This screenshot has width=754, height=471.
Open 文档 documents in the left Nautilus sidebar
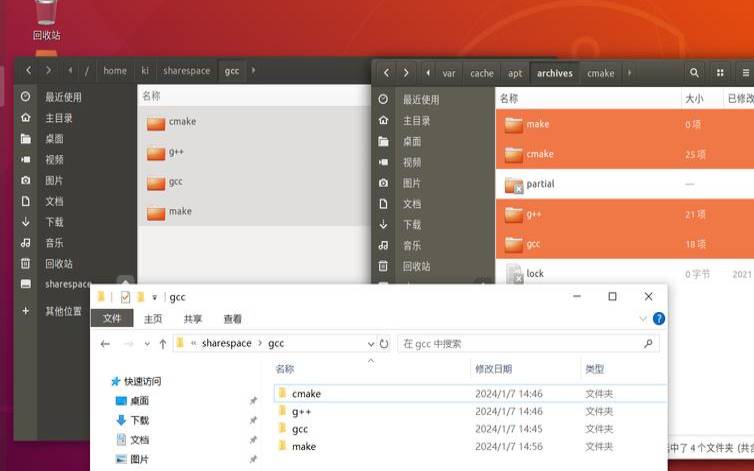pos(54,201)
